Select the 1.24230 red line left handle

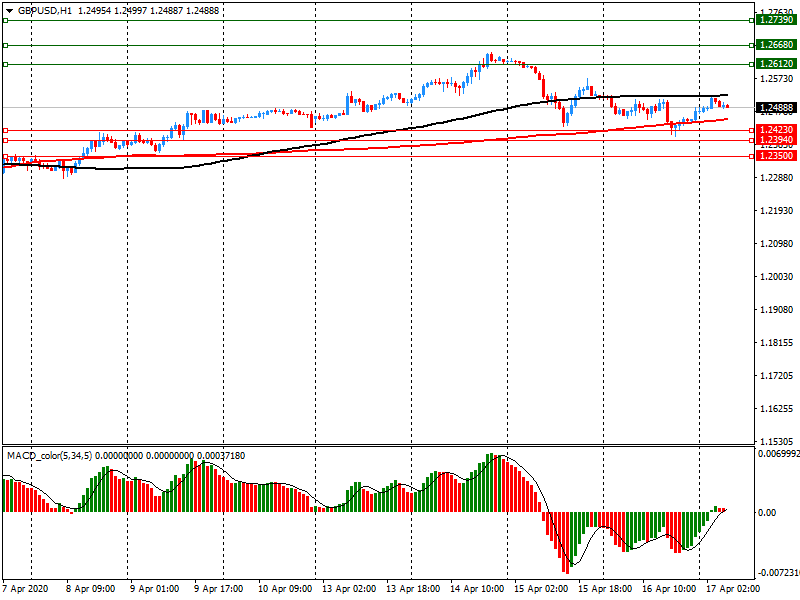click(x=5, y=130)
